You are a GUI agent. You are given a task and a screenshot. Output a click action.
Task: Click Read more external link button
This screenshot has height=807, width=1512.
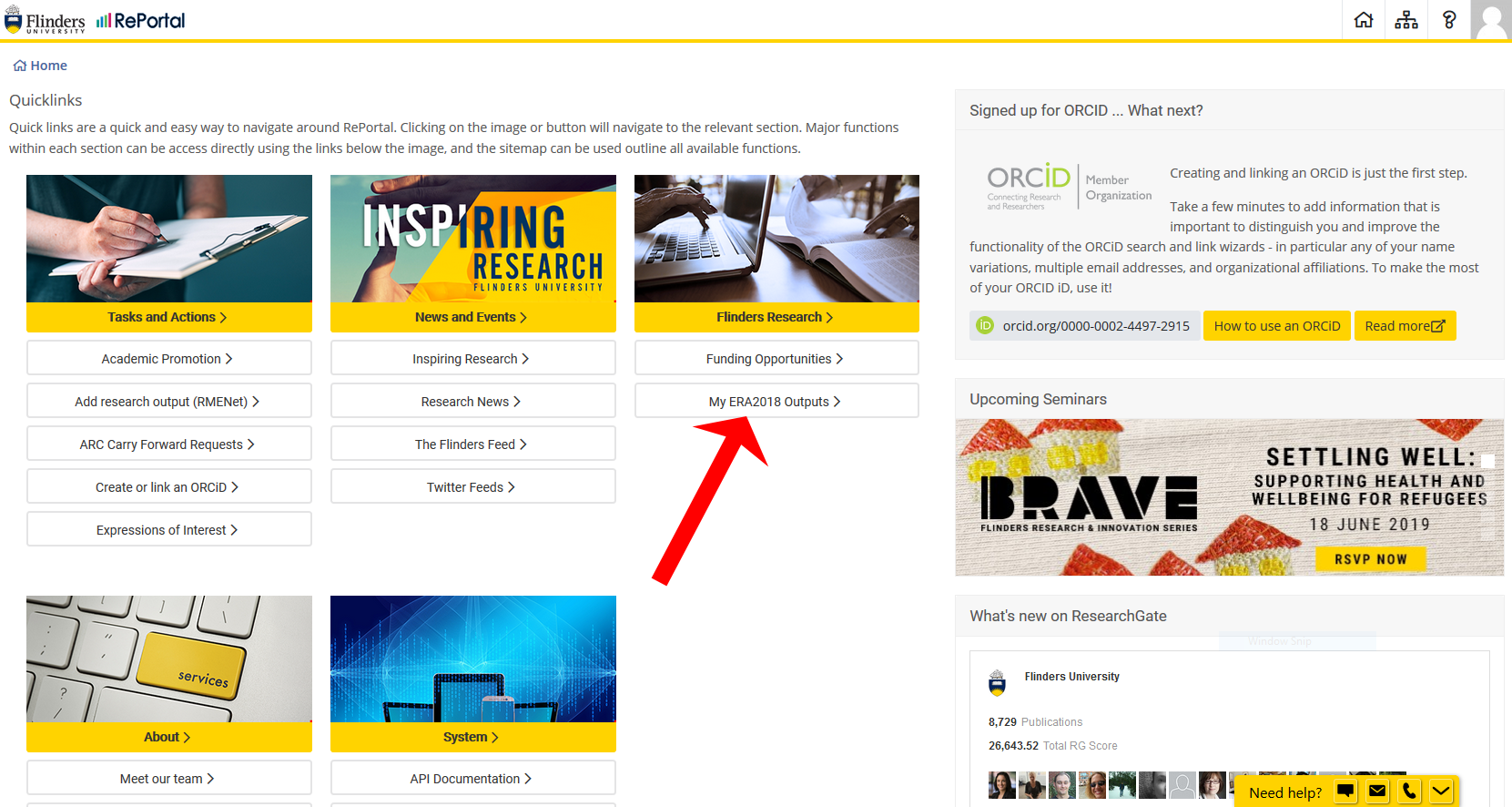[1405, 325]
